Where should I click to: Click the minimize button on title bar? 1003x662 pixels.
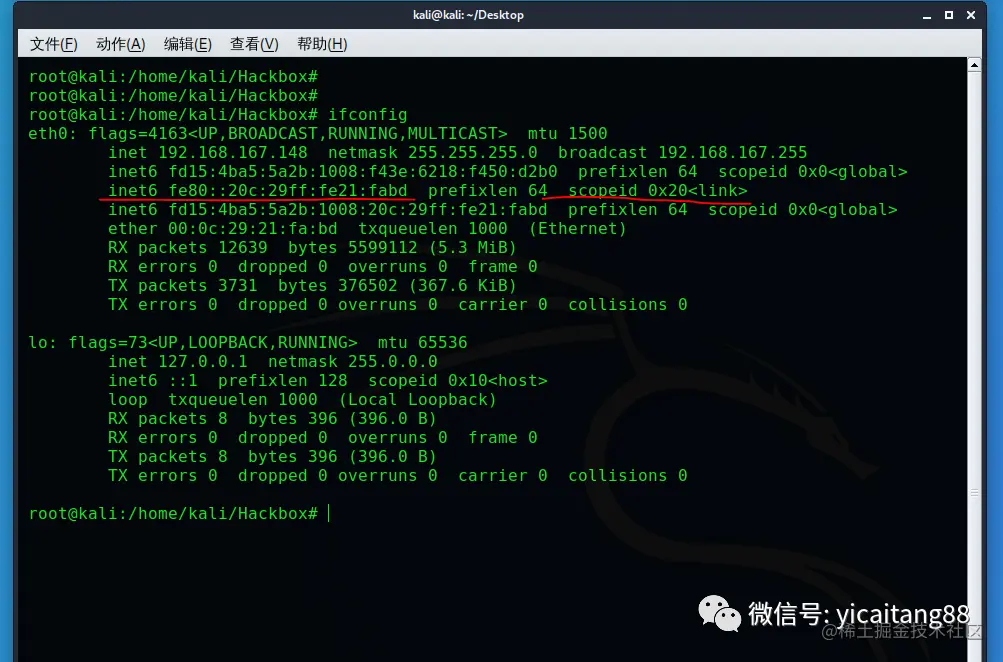point(928,14)
